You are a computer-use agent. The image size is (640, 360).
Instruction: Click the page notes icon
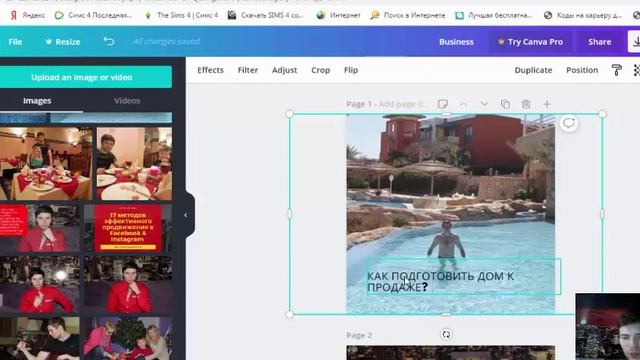[442, 104]
